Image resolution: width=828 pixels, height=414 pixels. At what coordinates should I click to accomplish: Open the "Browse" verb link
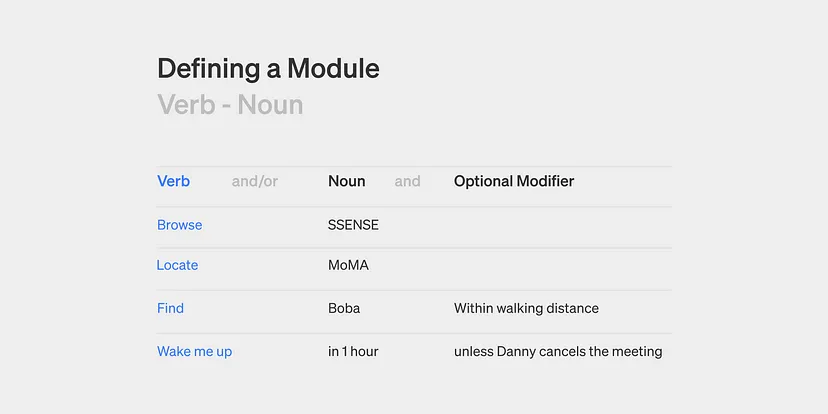click(x=179, y=225)
